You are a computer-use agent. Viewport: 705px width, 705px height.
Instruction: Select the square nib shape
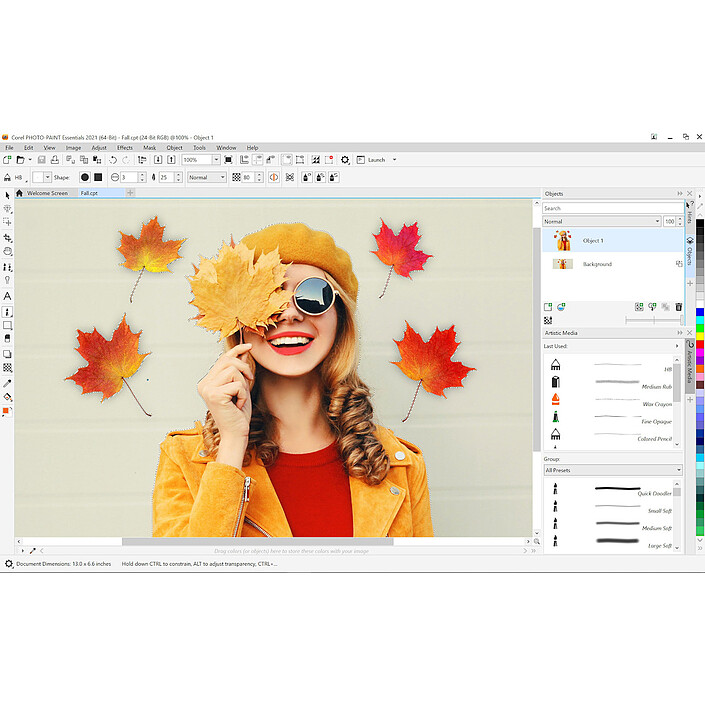click(98, 177)
